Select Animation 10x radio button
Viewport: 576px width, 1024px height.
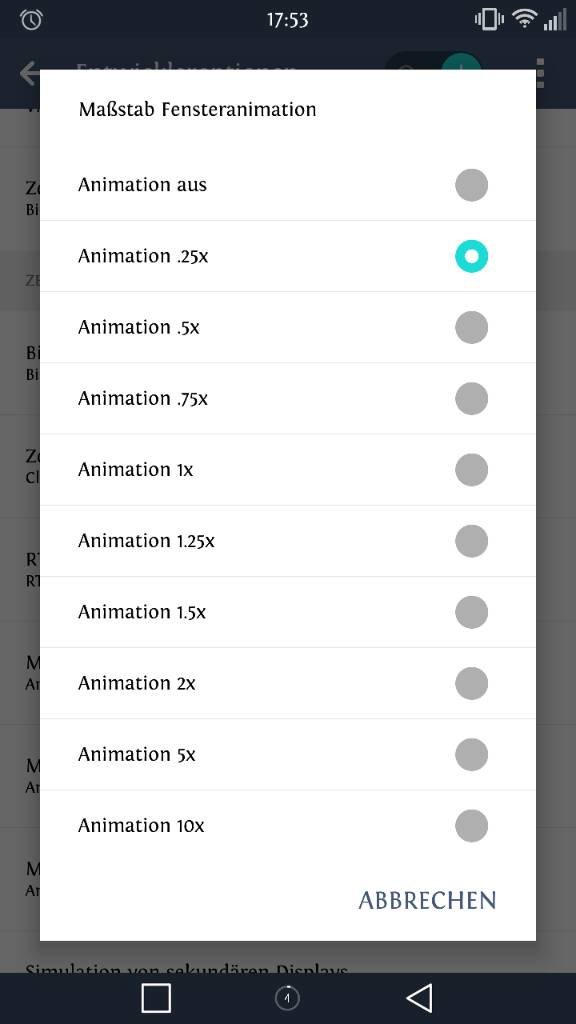coord(472,825)
